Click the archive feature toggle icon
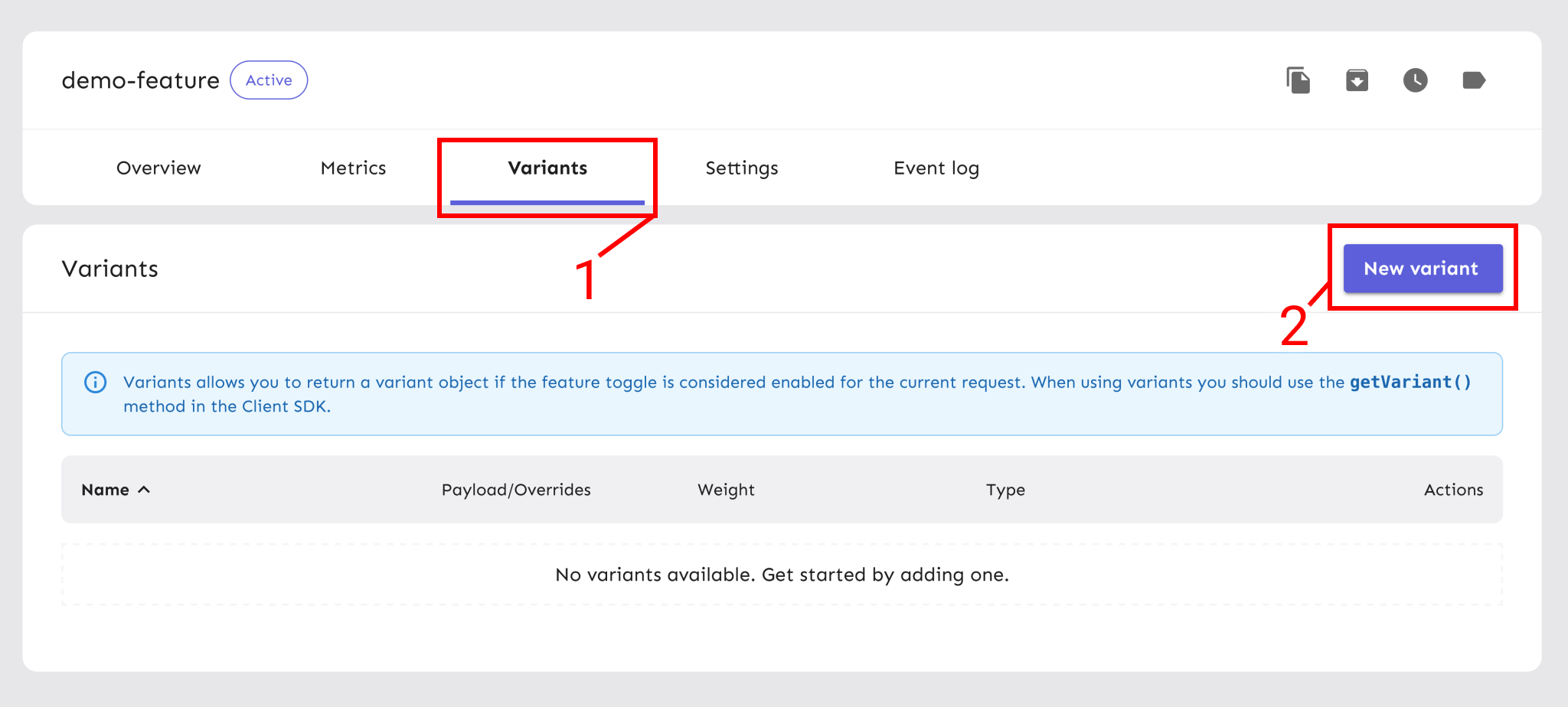Image resolution: width=1568 pixels, height=707 pixels. point(1357,80)
